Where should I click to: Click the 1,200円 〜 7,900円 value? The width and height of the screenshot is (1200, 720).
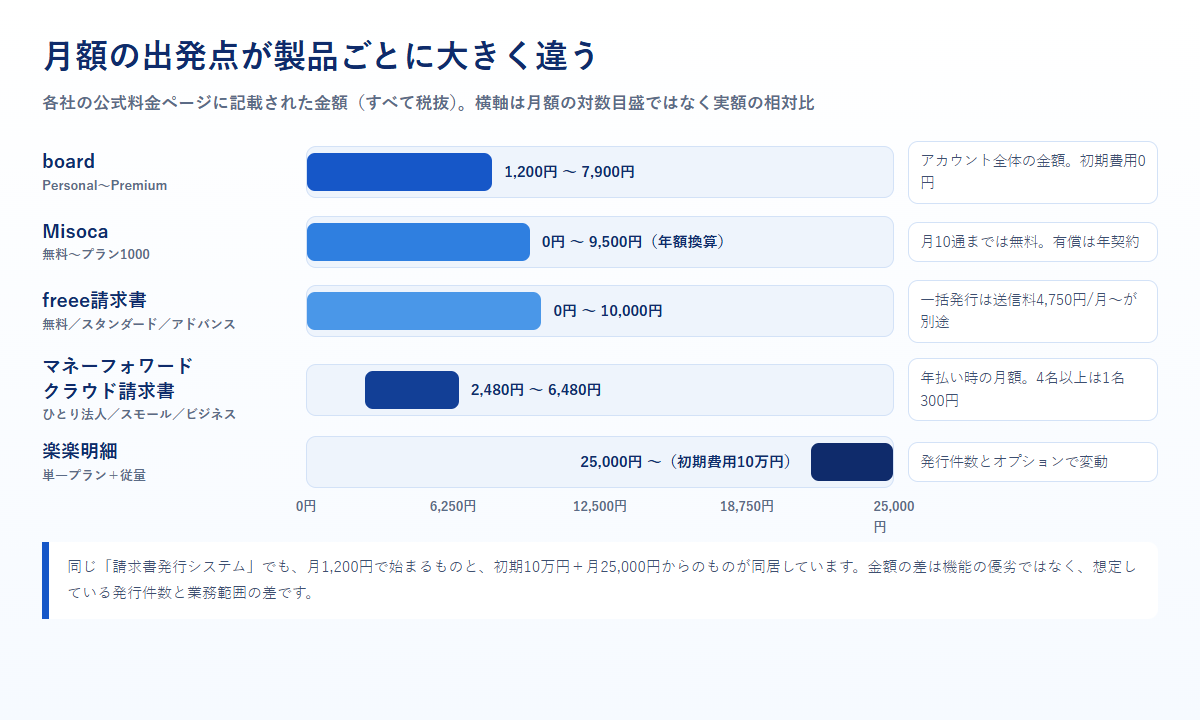569,172
